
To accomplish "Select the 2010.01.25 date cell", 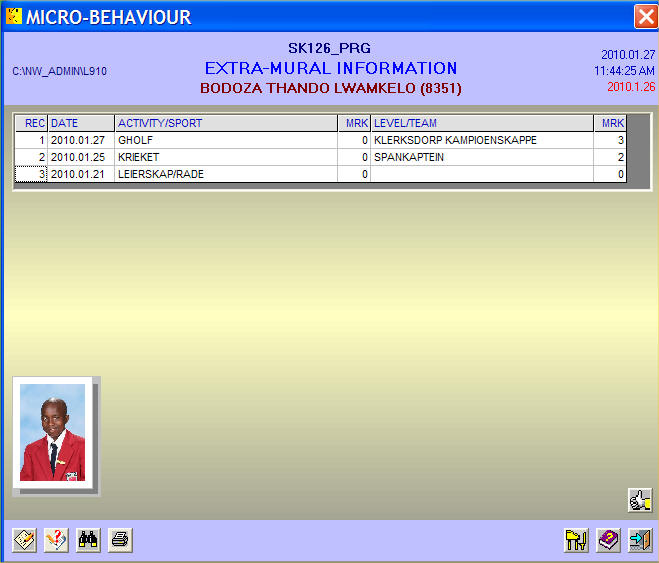I will tap(81, 158).
